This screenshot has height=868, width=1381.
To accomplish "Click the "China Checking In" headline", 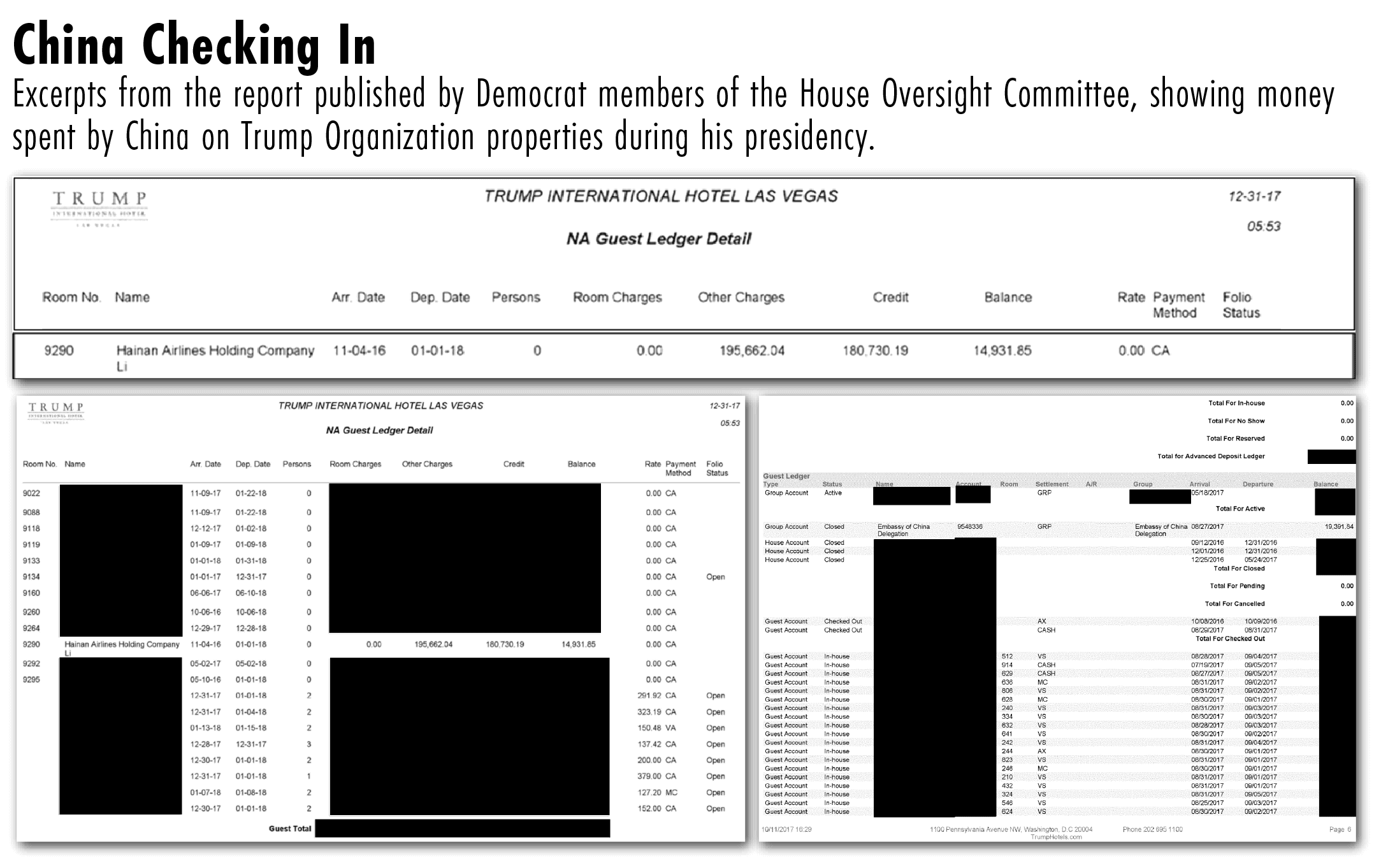I will (194, 45).
